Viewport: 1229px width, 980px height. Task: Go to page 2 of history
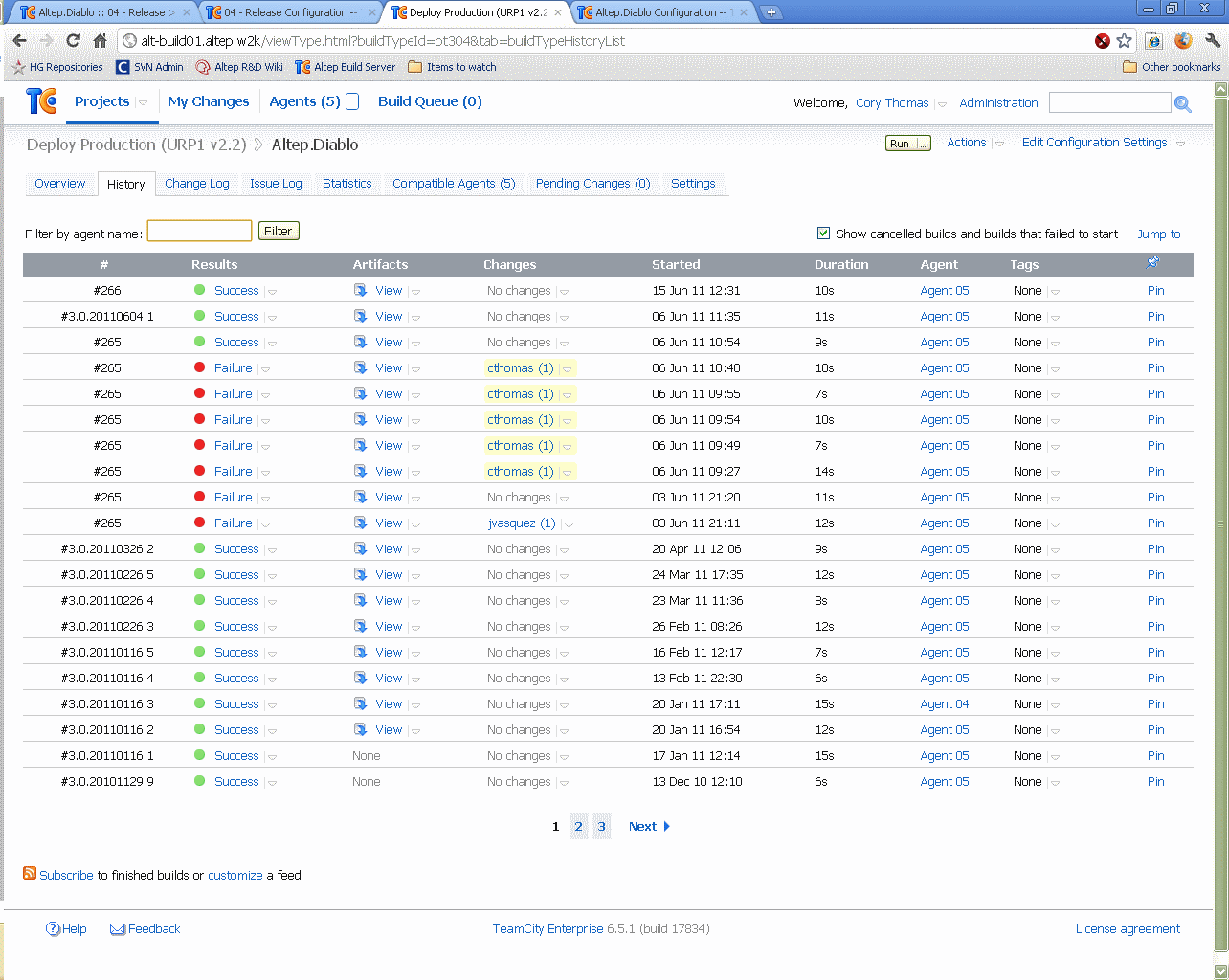pos(578,826)
